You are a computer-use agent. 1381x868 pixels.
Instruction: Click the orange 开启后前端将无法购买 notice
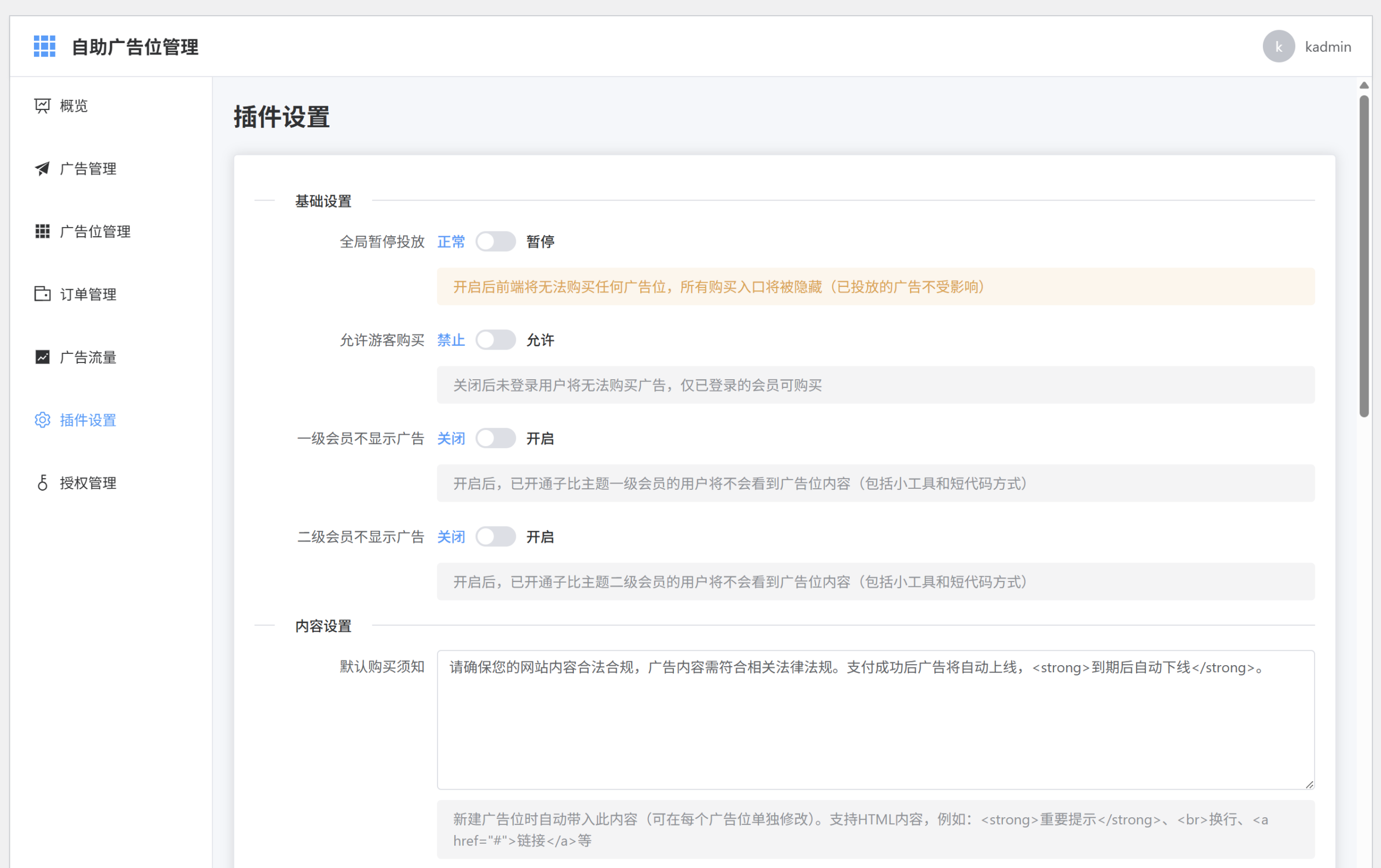point(876,286)
